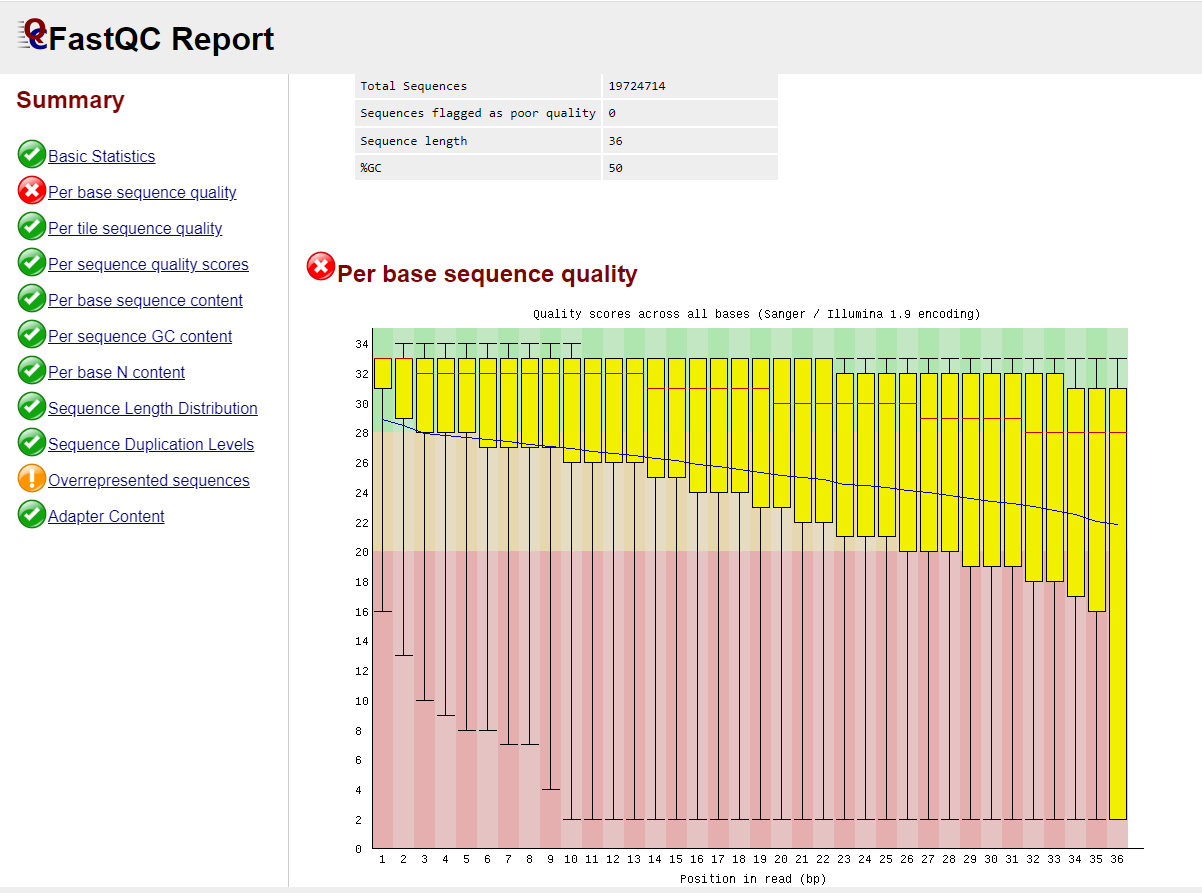Click the FastQC logo icon in header
Image resolution: width=1202 pixels, height=893 pixels.
click(x=33, y=35)
